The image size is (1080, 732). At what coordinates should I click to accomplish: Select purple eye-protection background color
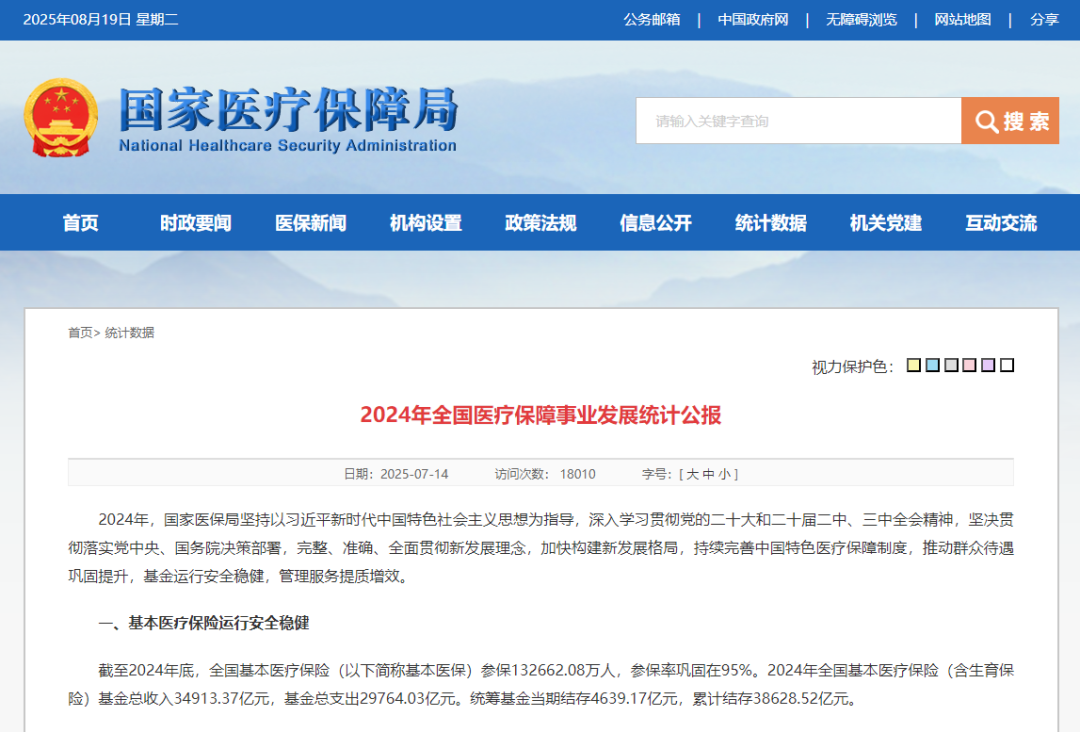coord(988,366)
